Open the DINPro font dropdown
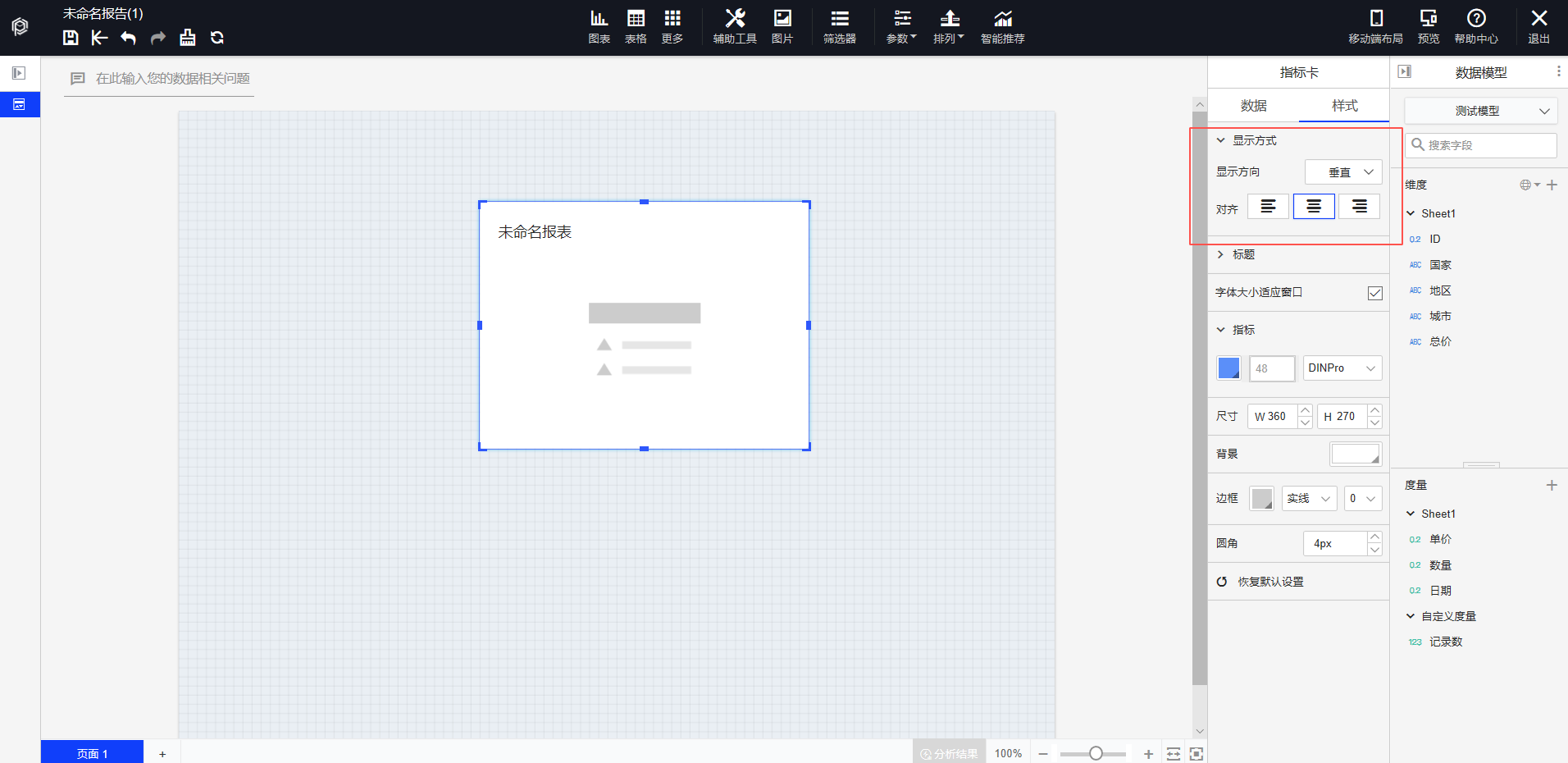 click(x=1342, y=368)
